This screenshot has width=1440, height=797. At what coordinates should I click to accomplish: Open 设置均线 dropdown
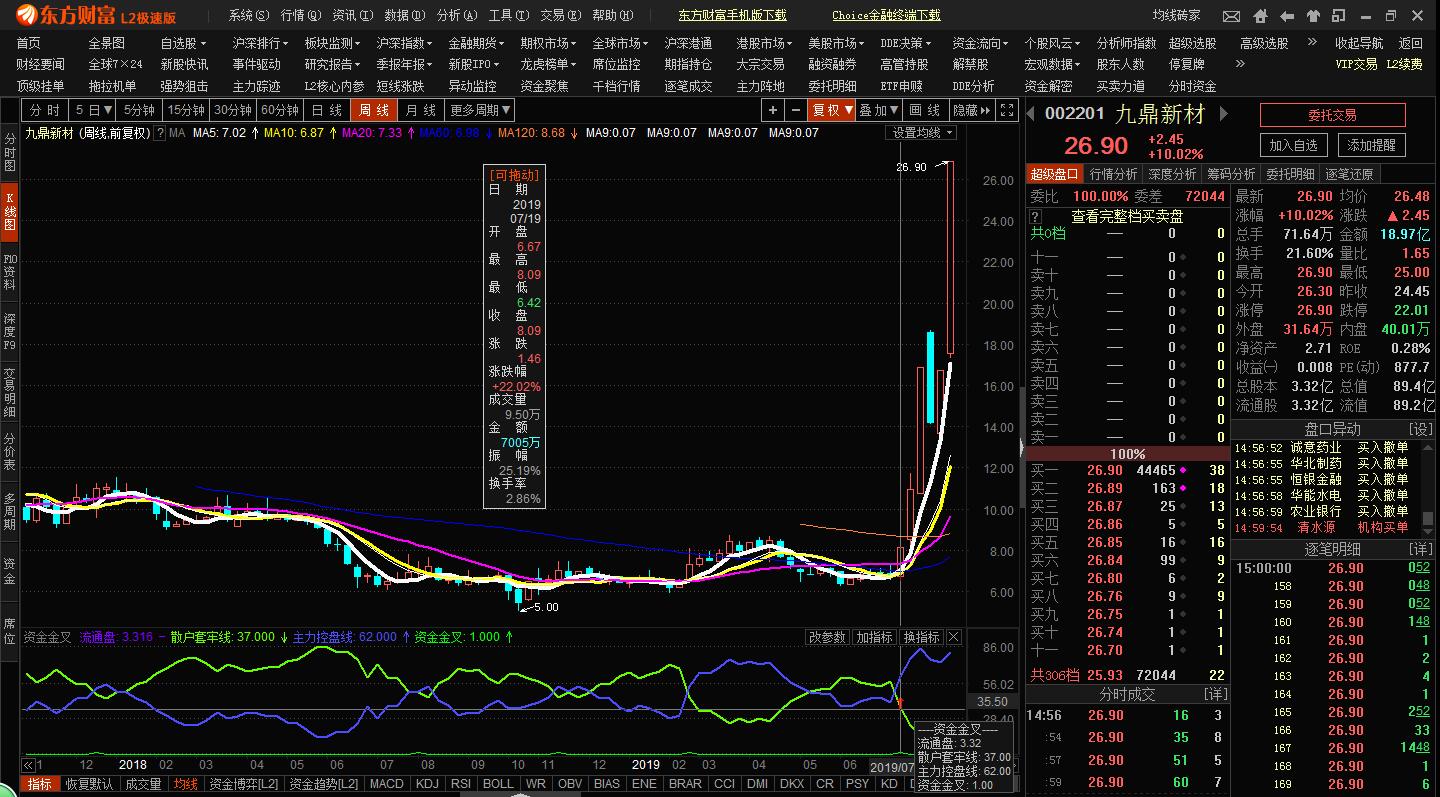coord(922,133)
